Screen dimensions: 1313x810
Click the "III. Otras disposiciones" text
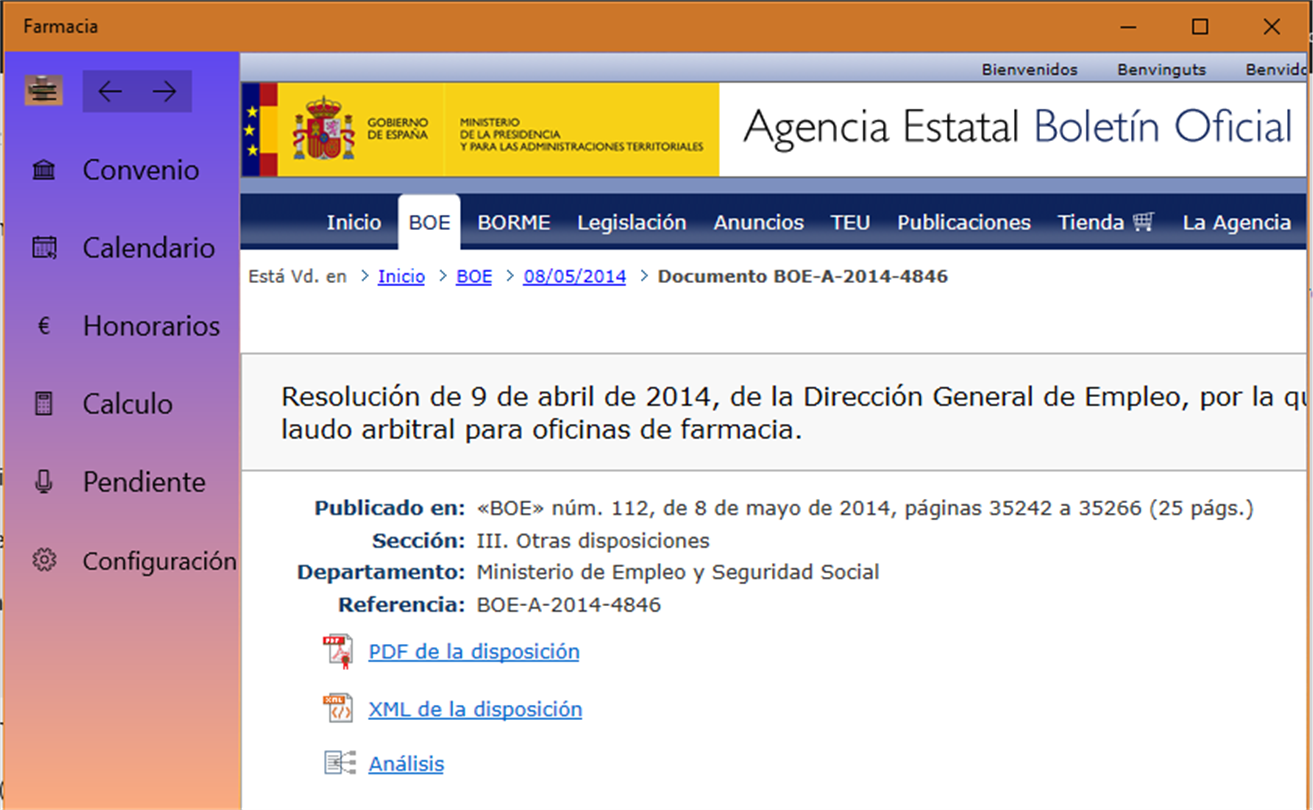(593, 541)
